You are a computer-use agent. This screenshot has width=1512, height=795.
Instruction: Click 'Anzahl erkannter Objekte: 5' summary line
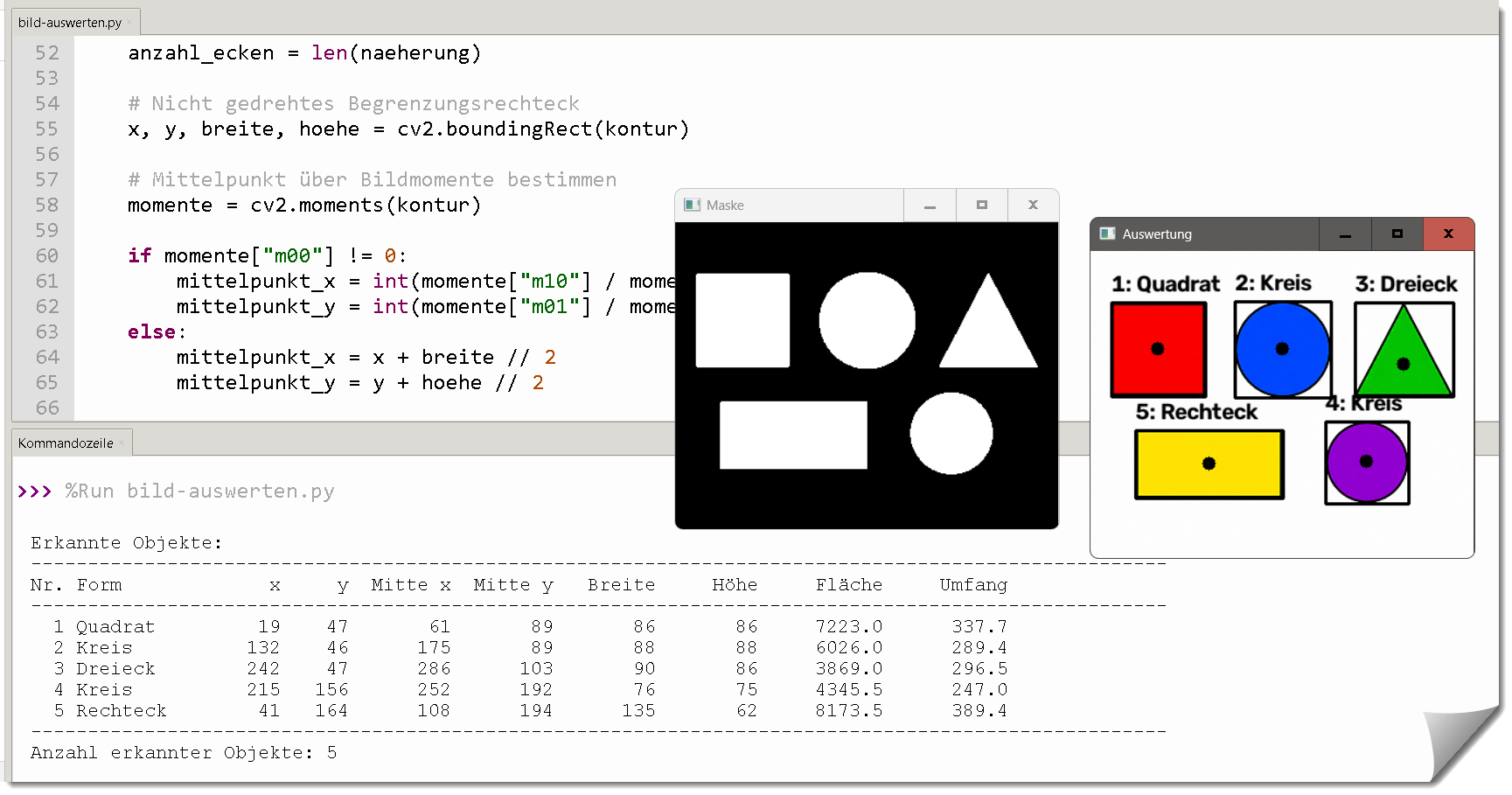click(184, 753)
